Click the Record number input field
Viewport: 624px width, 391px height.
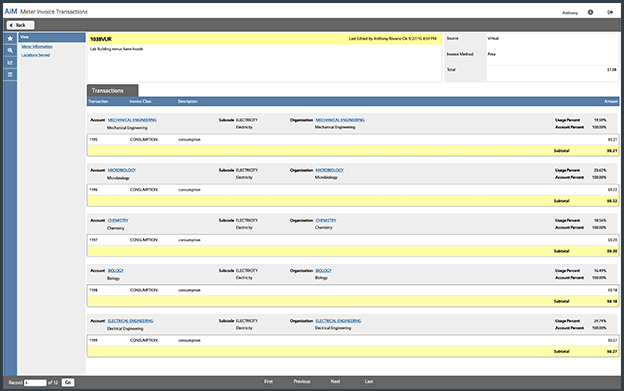35,383
